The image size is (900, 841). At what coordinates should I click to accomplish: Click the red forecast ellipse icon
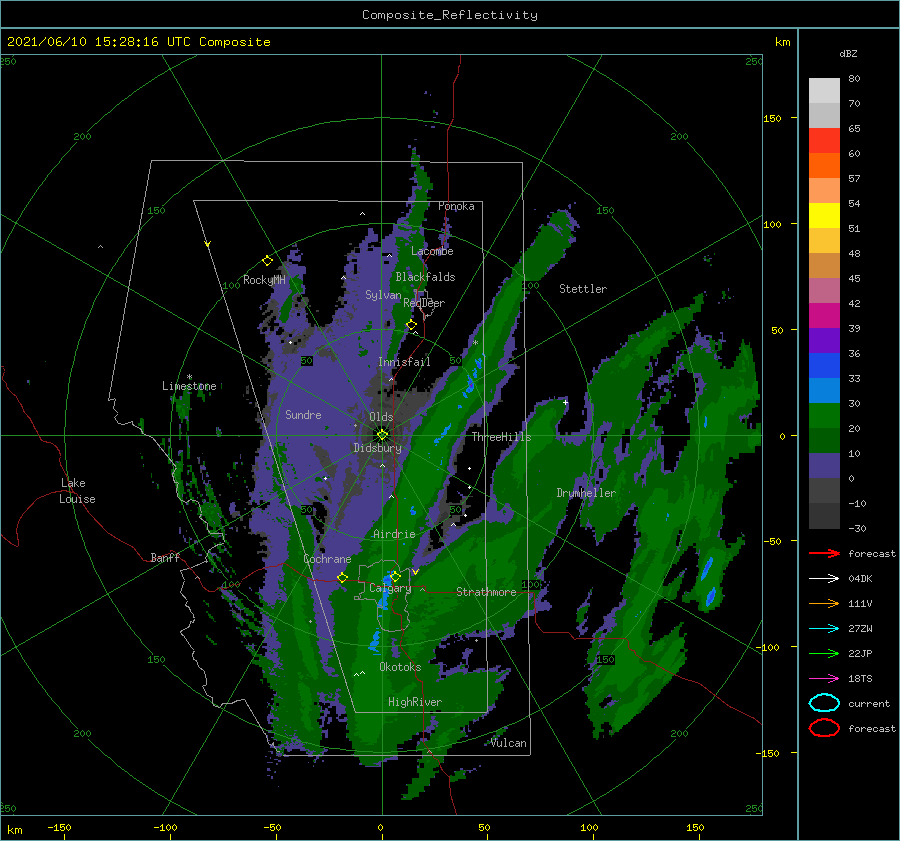824,728
